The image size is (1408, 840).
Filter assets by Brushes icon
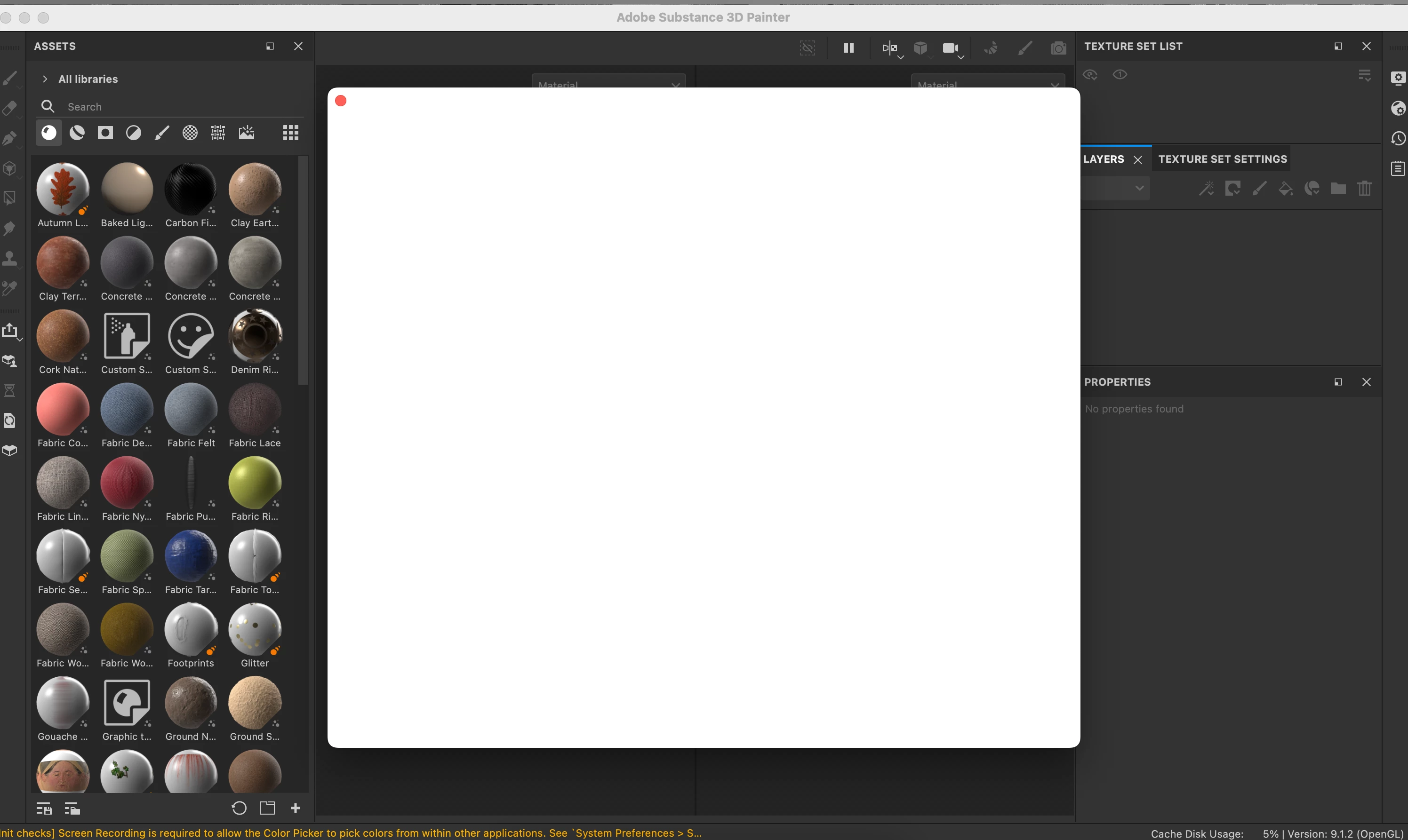click(x=162, y=133)
